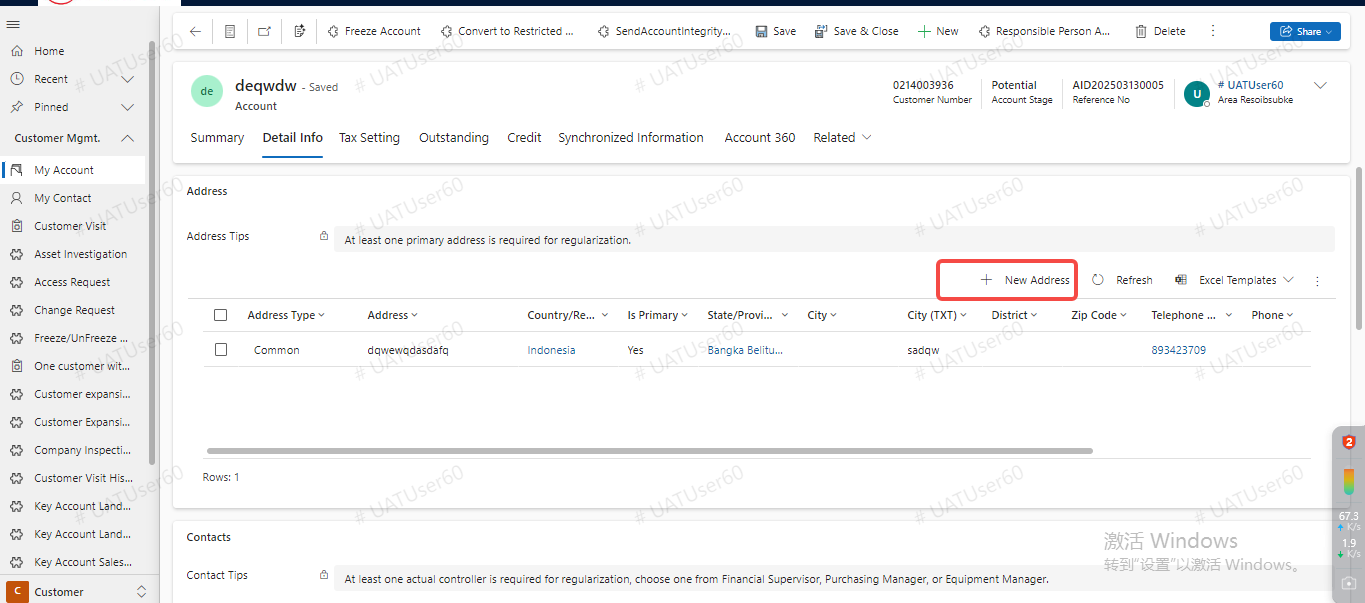Open the Outstanding tab
Viewport: 1365px width, 603px height.
(x=454, y=138)
